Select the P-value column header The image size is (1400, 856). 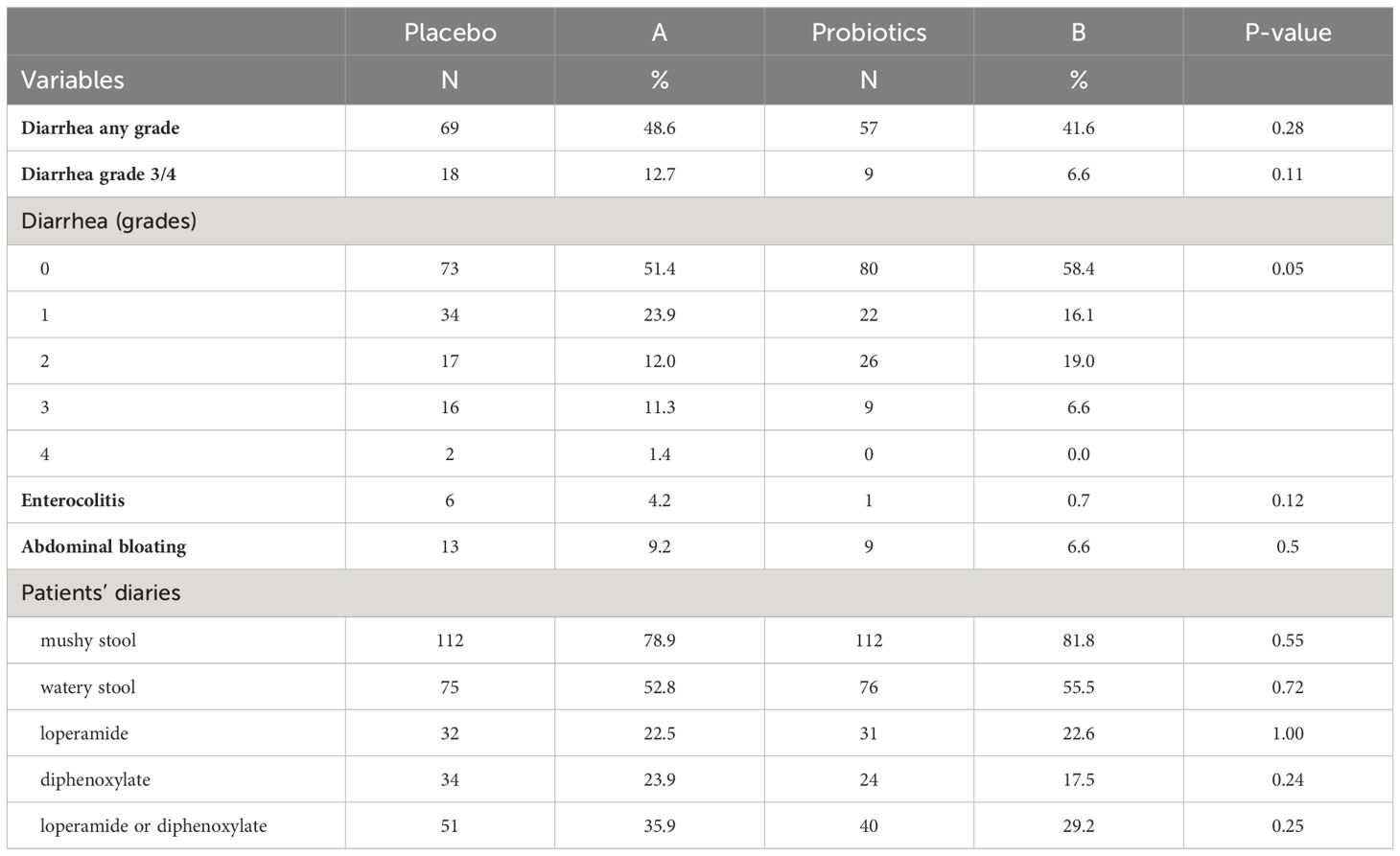(1288, 33)
